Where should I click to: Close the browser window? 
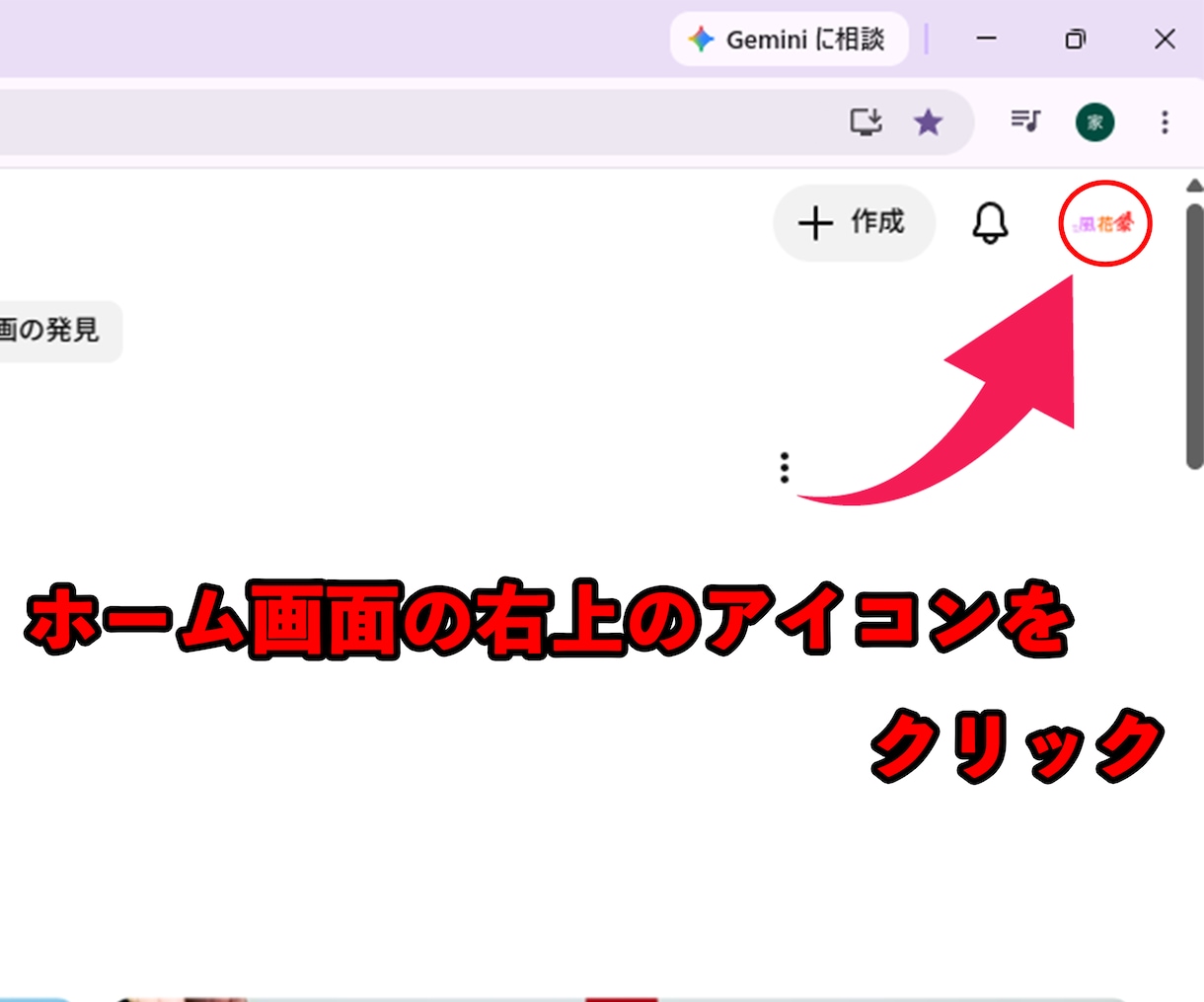tap(1165, 39)
